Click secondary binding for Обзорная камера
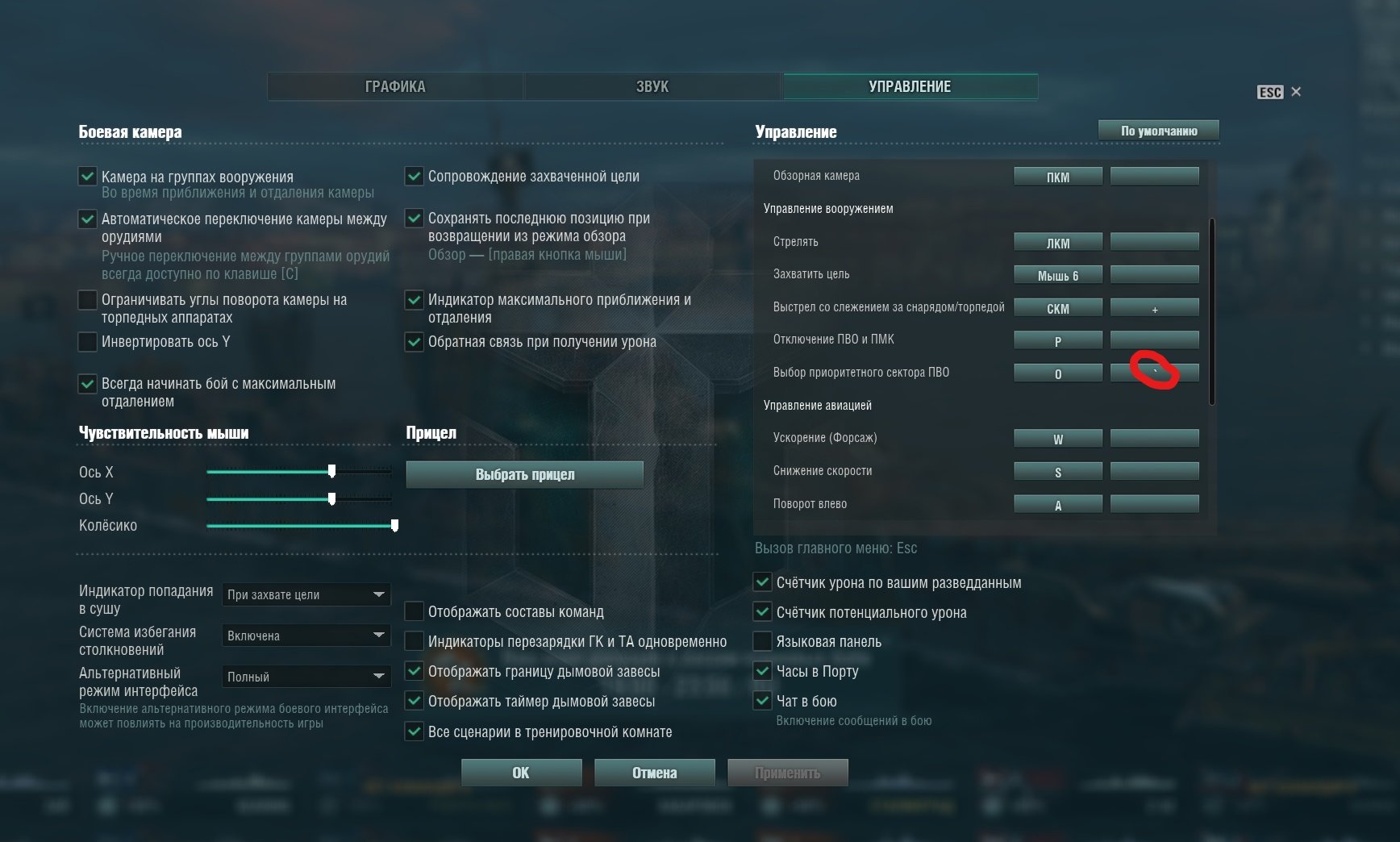1400x842 pixels. click(x=1155, y=177)
